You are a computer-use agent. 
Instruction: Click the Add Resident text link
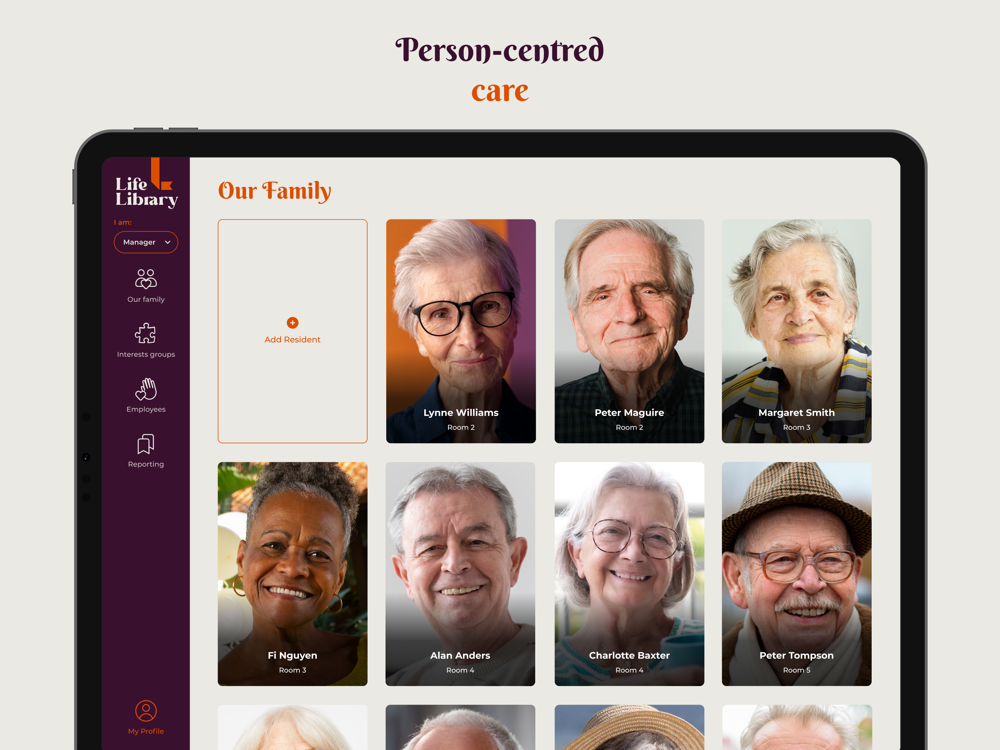(x=292, y=340)
